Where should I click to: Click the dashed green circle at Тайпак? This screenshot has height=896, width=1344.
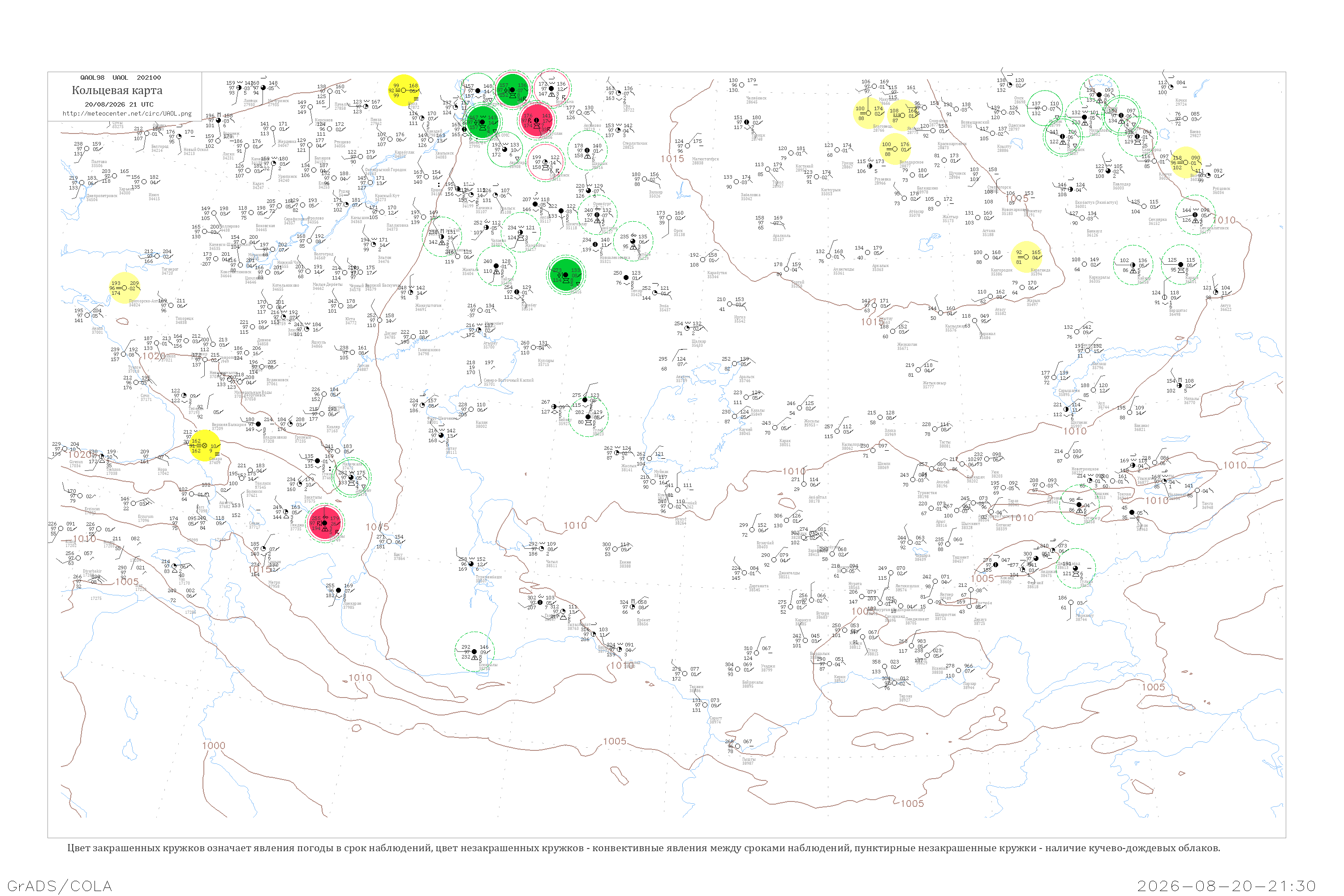pyautogui.click(x=496, y=266)
